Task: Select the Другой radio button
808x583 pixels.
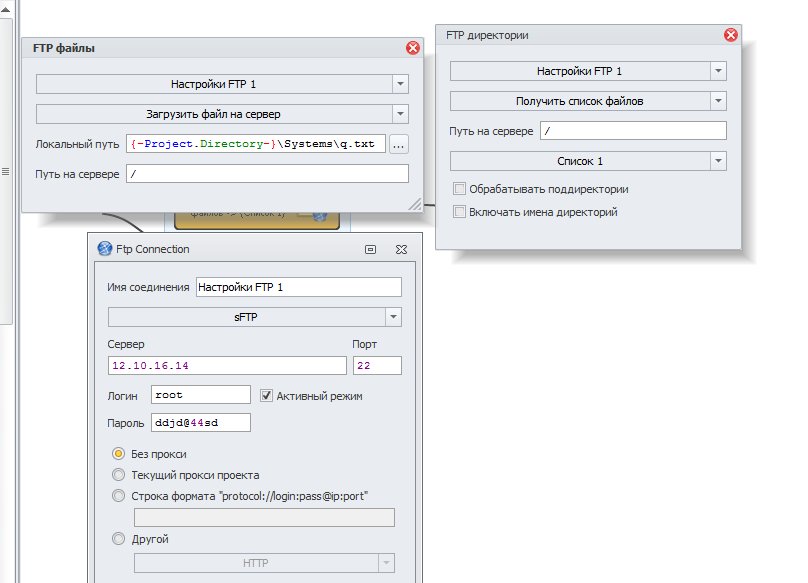Action: (x=119, y=539)
